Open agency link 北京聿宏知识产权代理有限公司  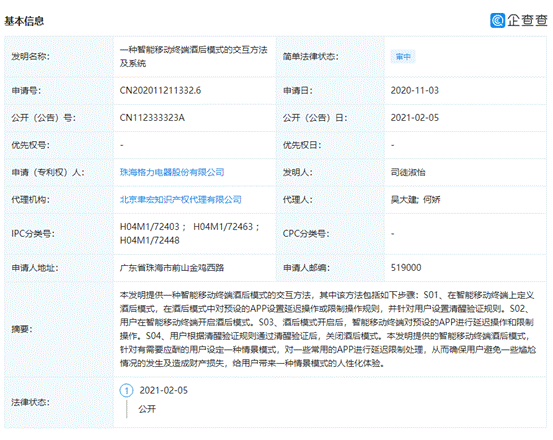pos(181,200)
